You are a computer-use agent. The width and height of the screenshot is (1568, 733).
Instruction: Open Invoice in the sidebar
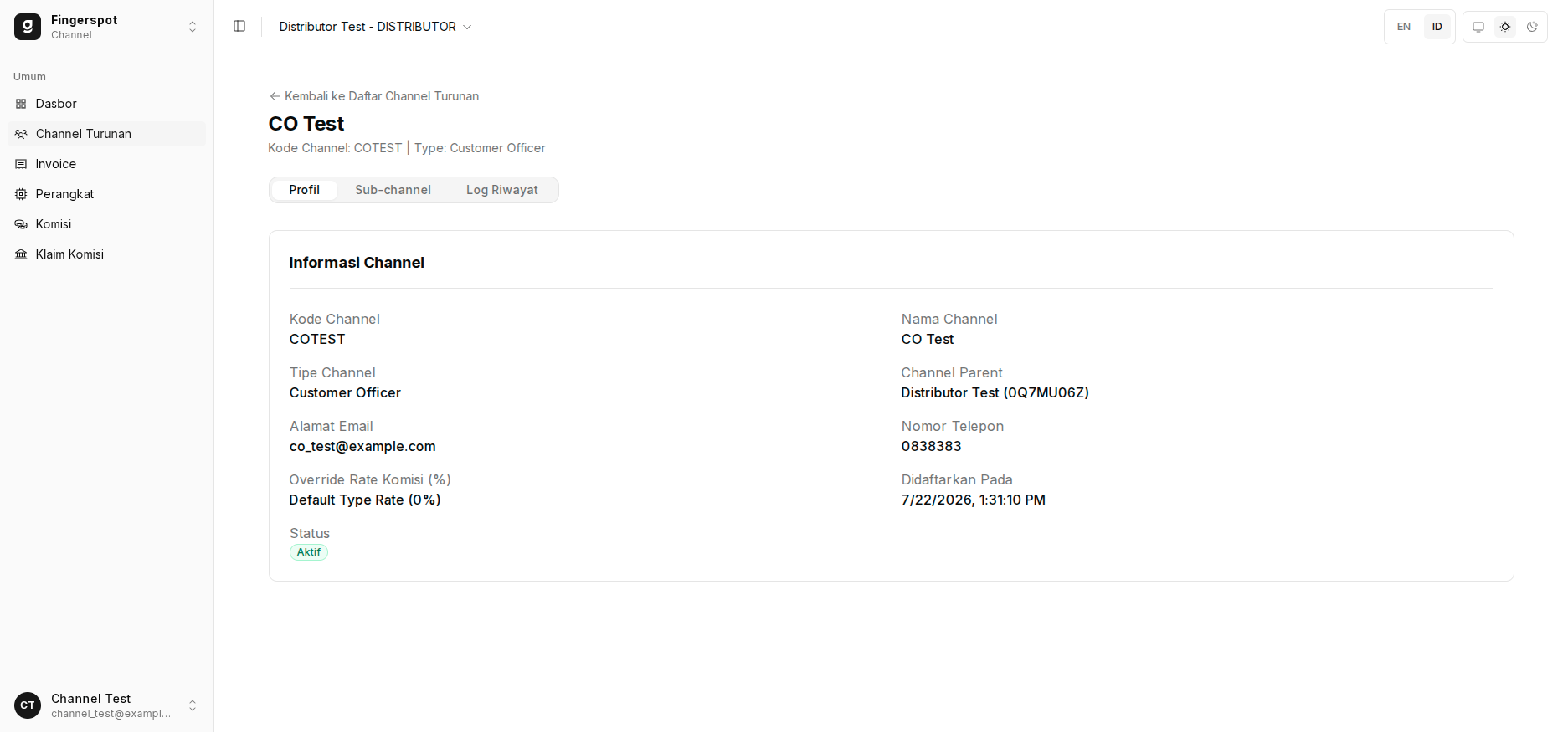tap(106, 164)
